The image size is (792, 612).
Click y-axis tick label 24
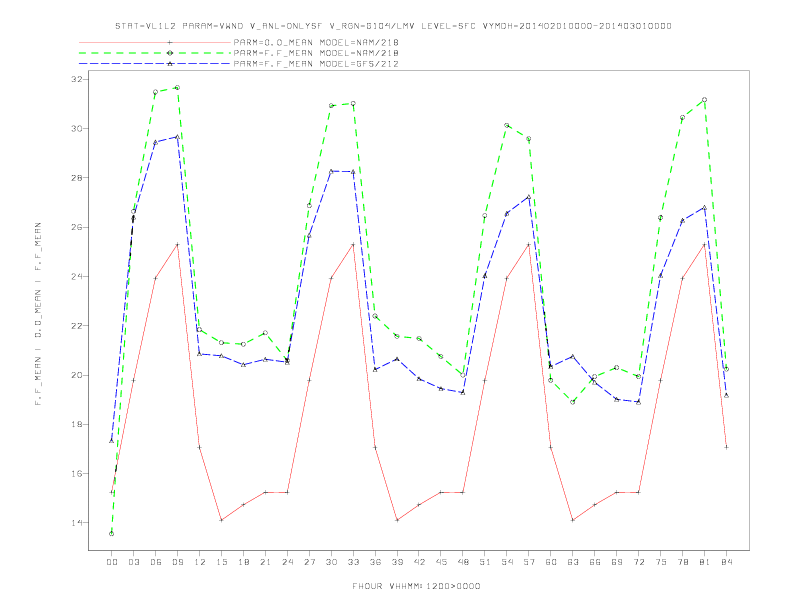pyautogui.click(x=76, y=276)
